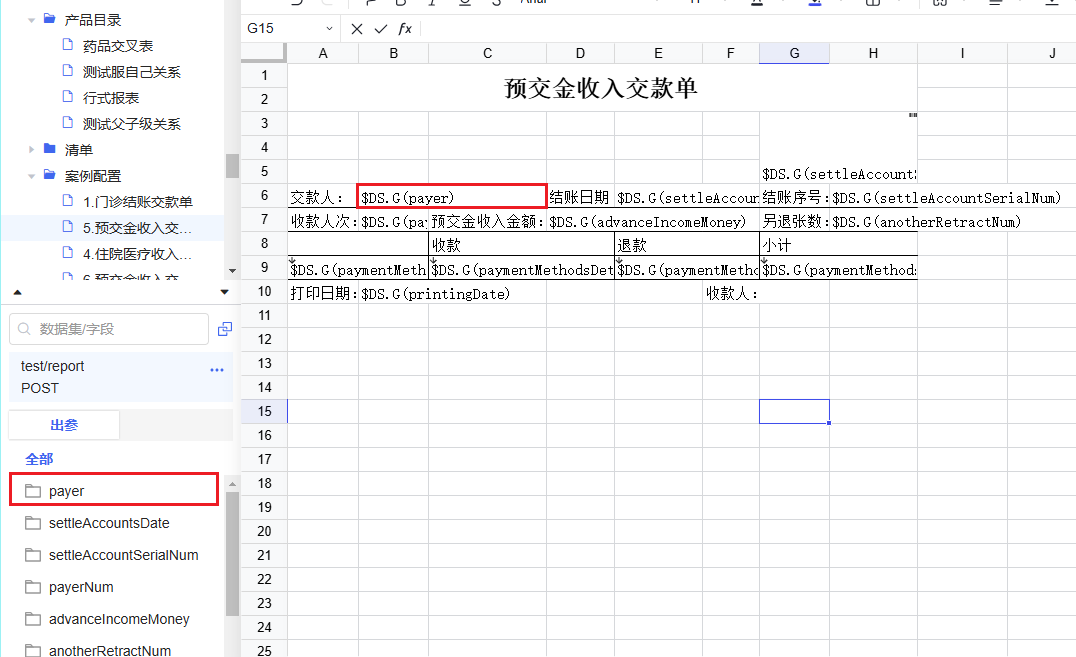1076x657 pixels.
Task: Select column A header
Action: [323, 54]
